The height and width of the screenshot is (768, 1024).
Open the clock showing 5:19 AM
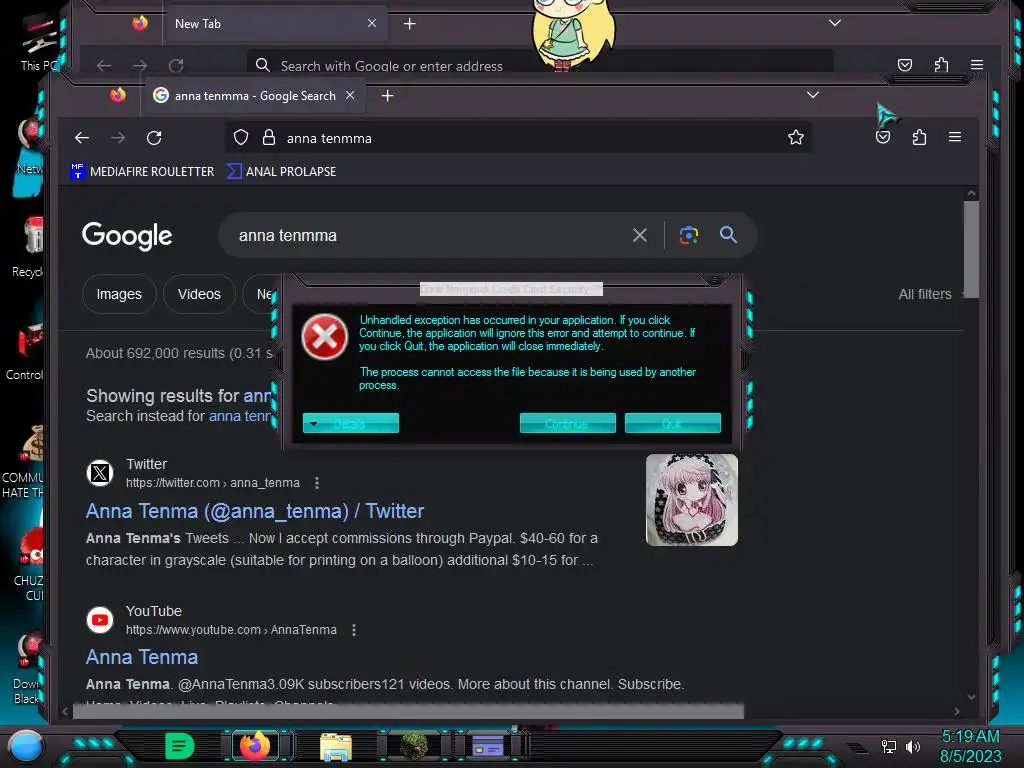(970, 737)
